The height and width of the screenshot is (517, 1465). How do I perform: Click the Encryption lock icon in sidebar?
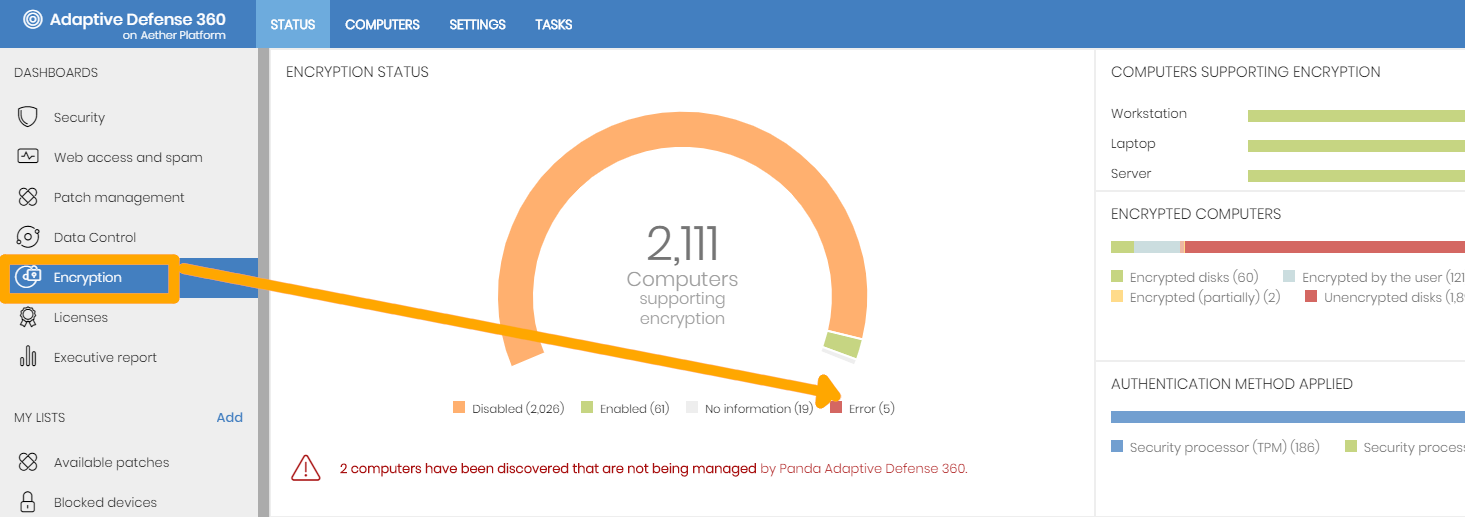coord(28,277)
